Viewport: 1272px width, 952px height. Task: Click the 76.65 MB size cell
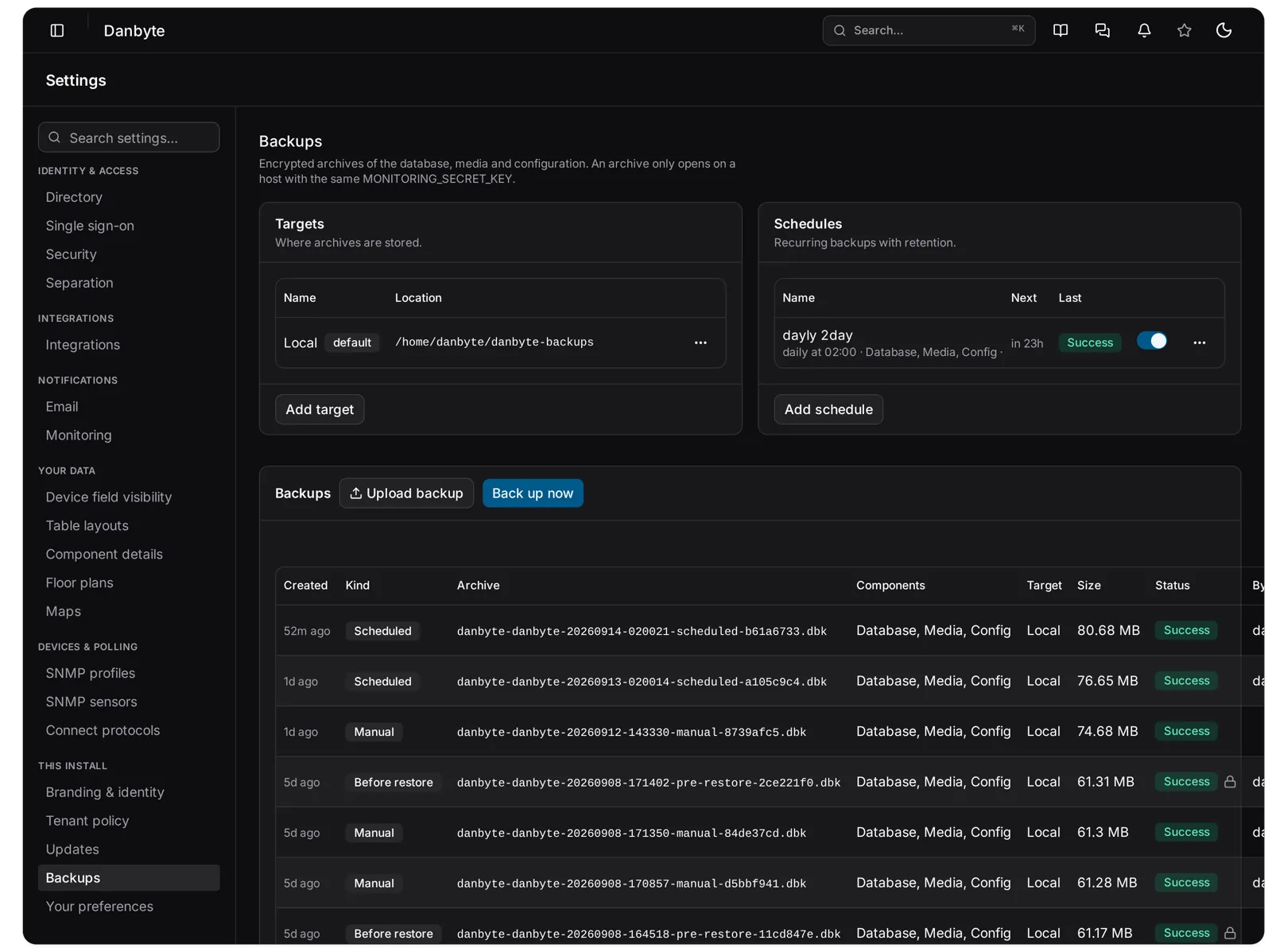coord(1107,681)
